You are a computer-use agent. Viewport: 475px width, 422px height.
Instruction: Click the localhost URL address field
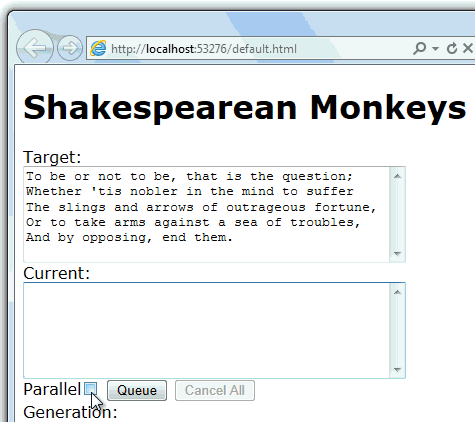click(204, 49)
